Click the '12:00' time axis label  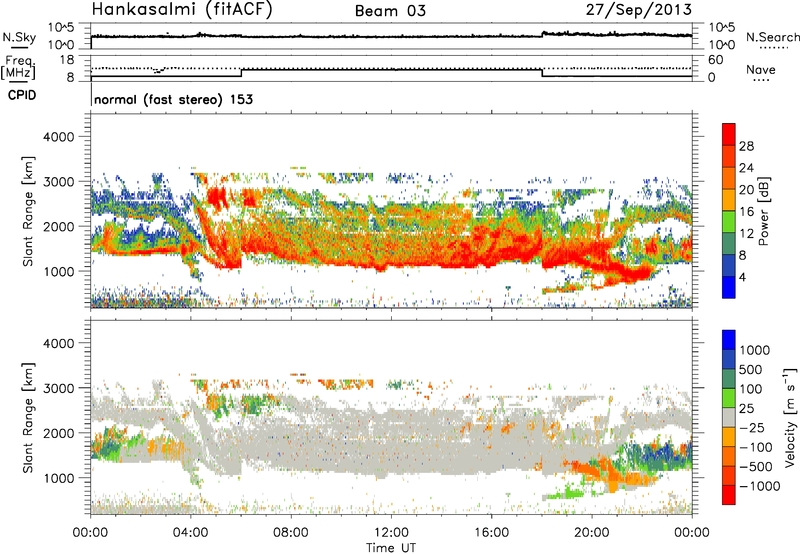click(x=391, y=533)
